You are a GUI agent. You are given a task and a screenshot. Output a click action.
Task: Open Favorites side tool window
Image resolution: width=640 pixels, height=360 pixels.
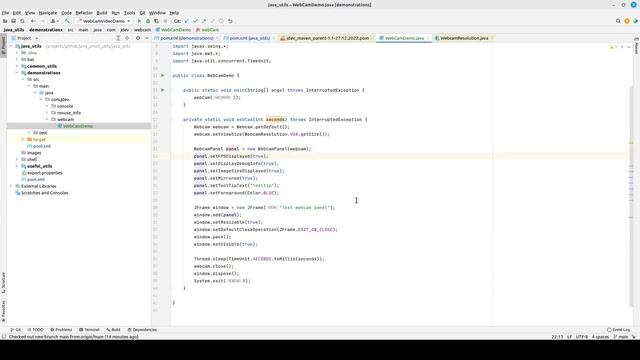pos(3,311)
